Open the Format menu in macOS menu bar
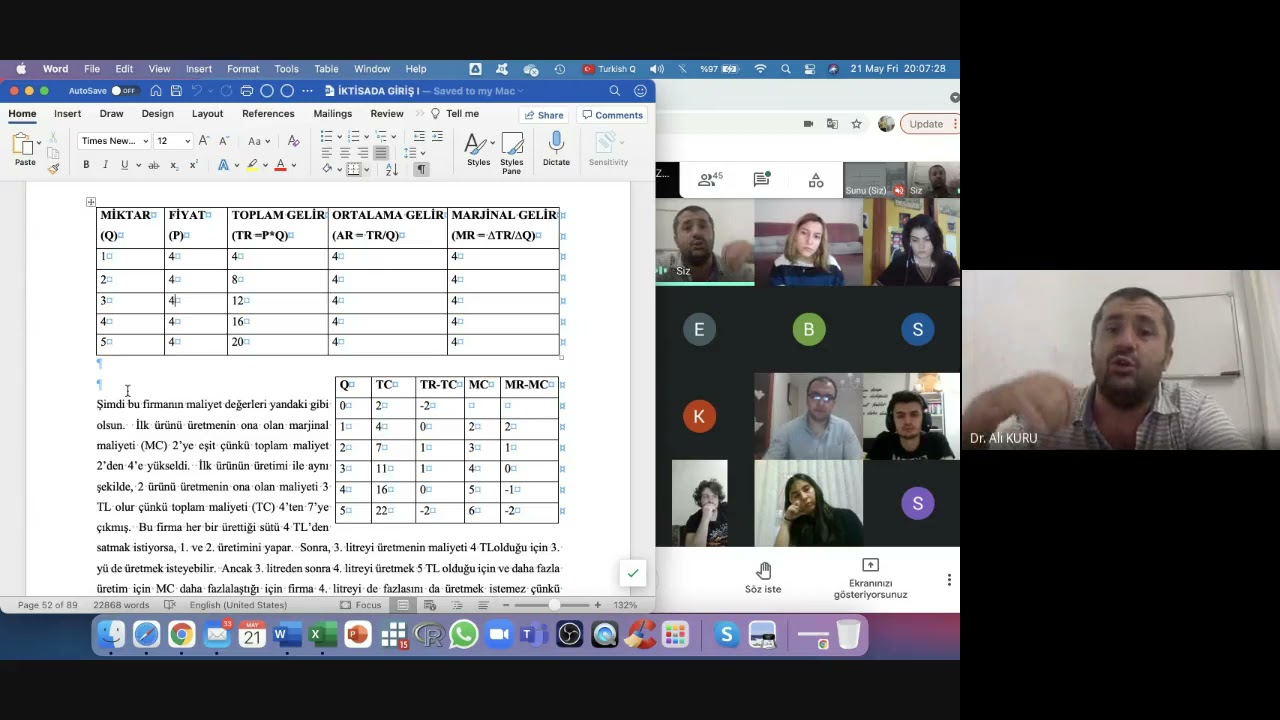This screenshot has height=720, width=1280. click(x=243, y=69)
